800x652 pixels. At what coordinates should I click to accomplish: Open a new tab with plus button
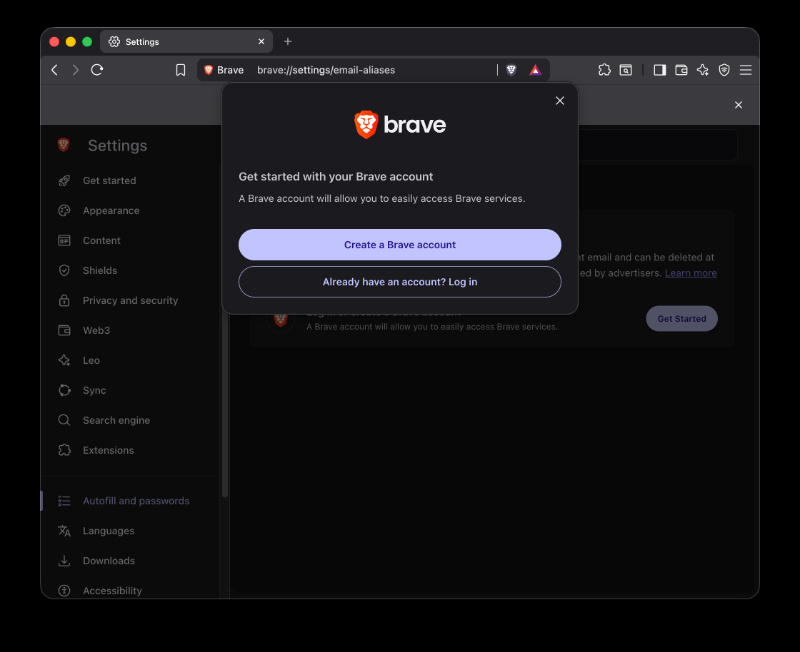288,41
